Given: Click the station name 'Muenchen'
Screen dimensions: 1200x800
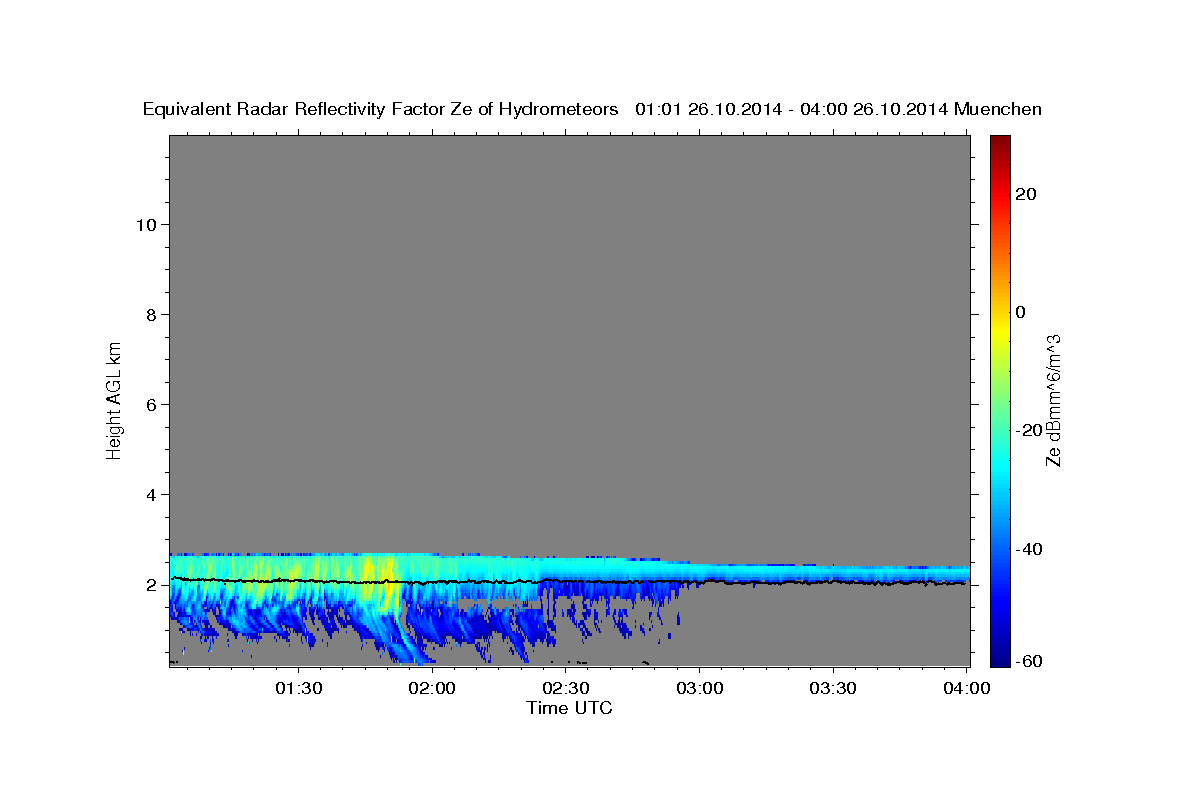Looking at the screenshot, I should (998, 109).
